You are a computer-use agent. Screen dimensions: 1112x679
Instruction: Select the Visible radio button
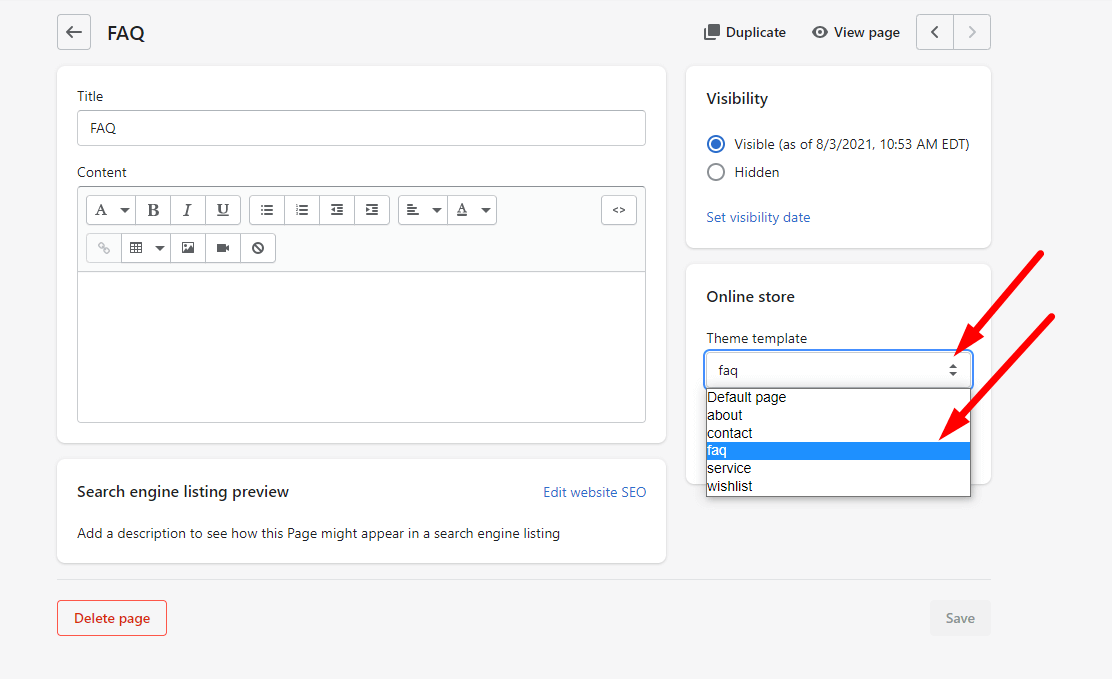point(716,144)
